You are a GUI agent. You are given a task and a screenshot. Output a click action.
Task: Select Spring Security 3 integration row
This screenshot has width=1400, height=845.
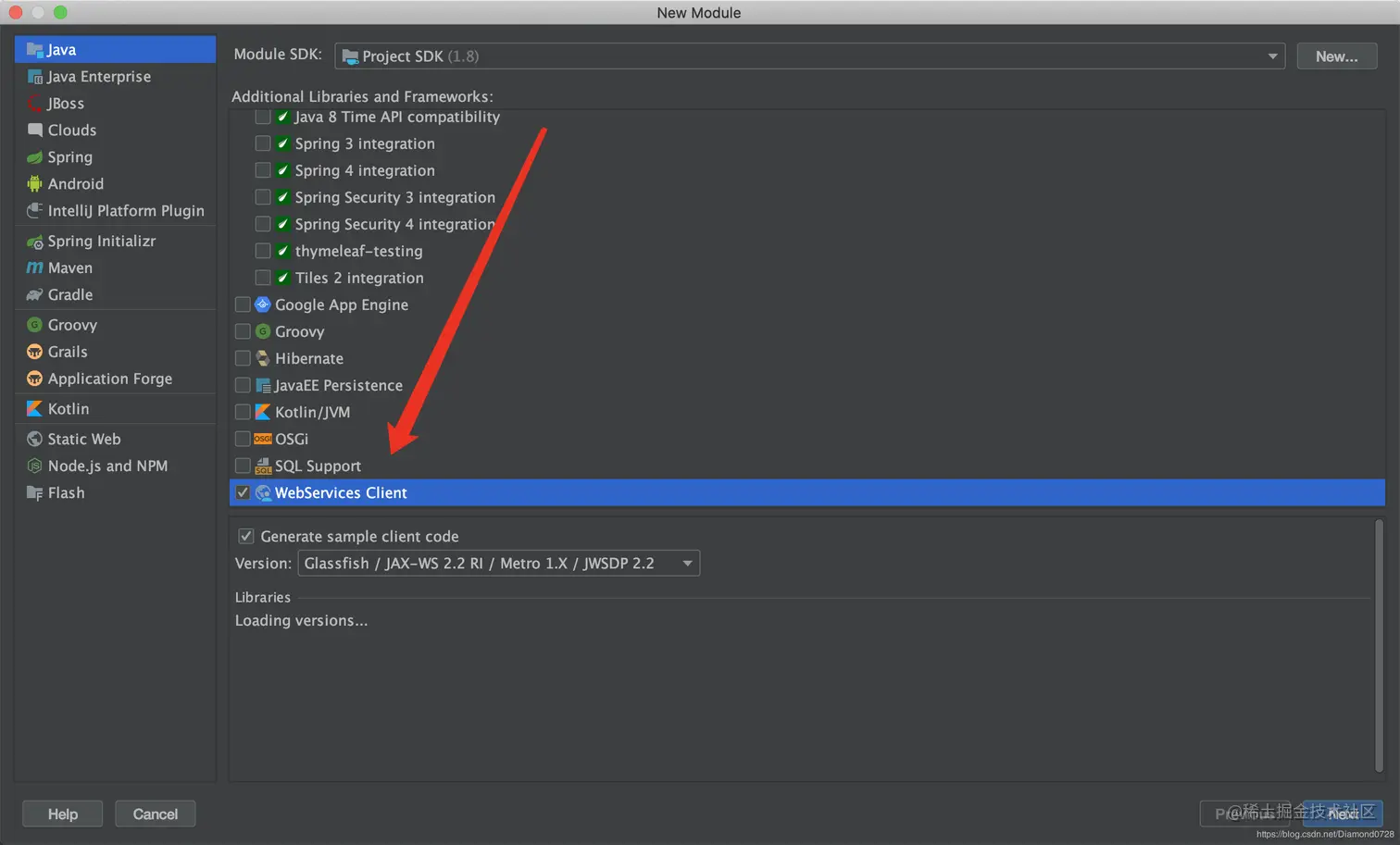806,197
